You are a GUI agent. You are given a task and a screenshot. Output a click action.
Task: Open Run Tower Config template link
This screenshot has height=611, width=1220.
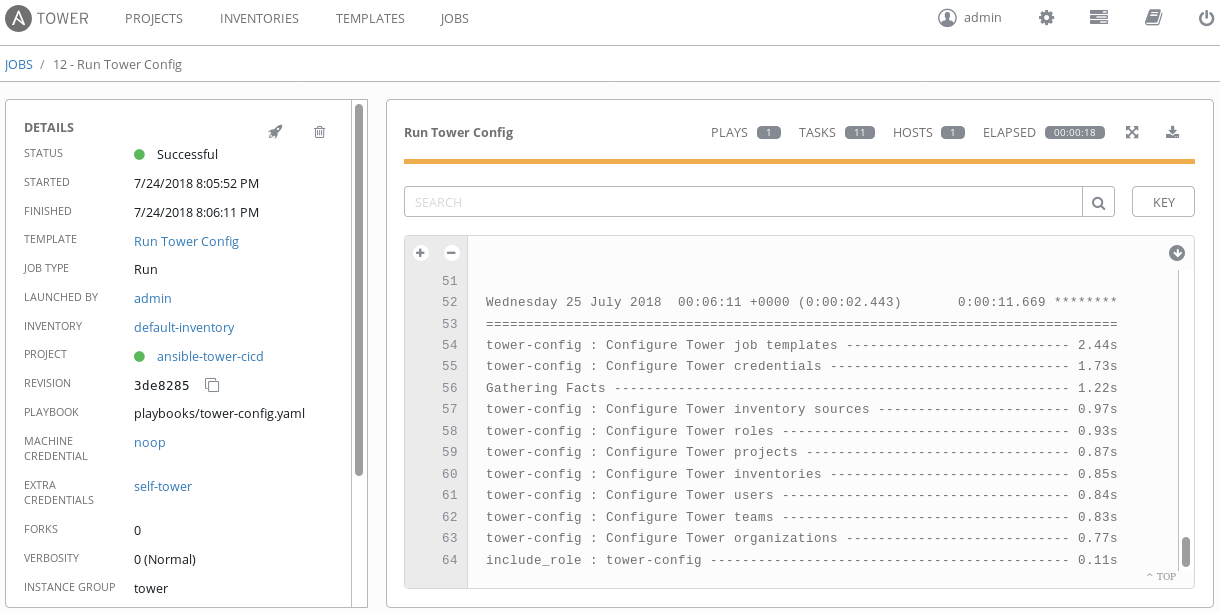(x=186, y=241)
